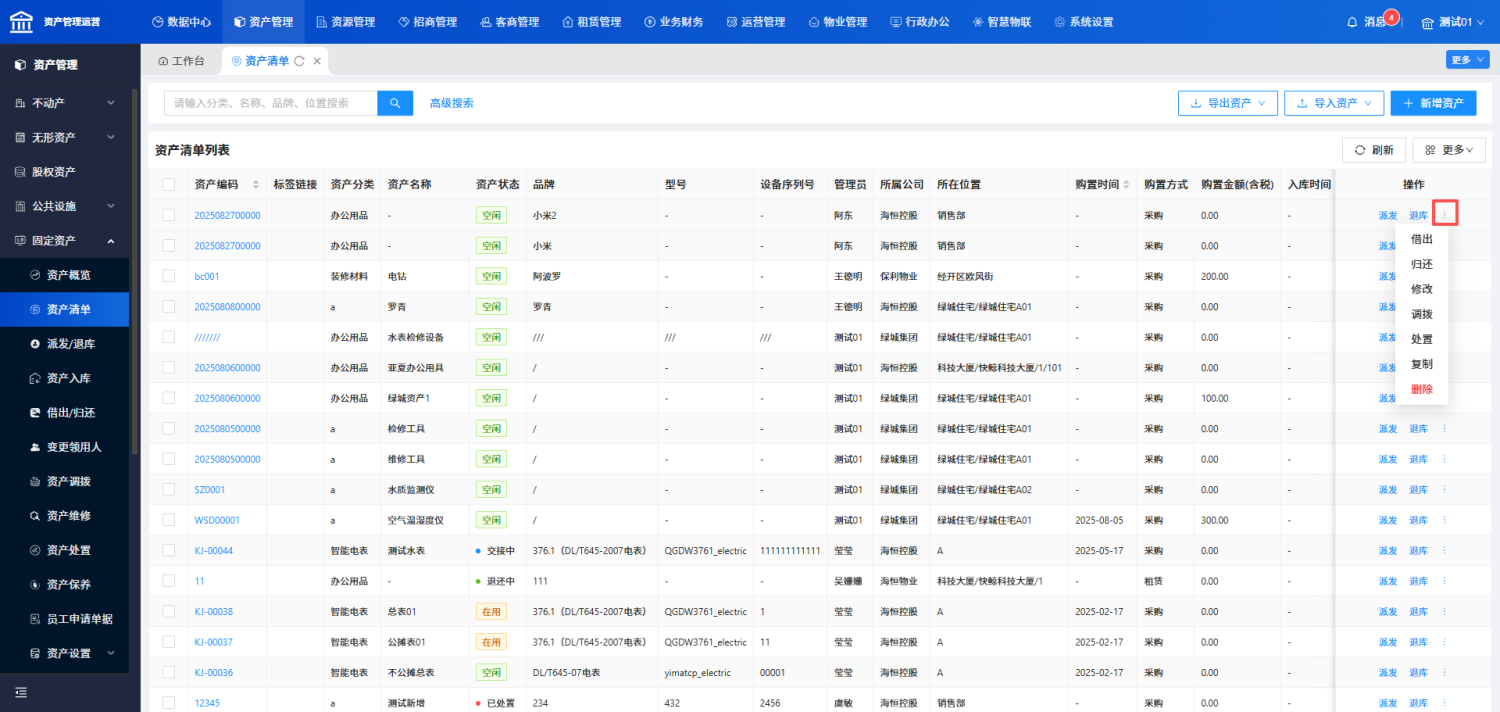Open the 导入资产 dropdown
This screenshot has height=712, width=1500.
coord(1334,103)
